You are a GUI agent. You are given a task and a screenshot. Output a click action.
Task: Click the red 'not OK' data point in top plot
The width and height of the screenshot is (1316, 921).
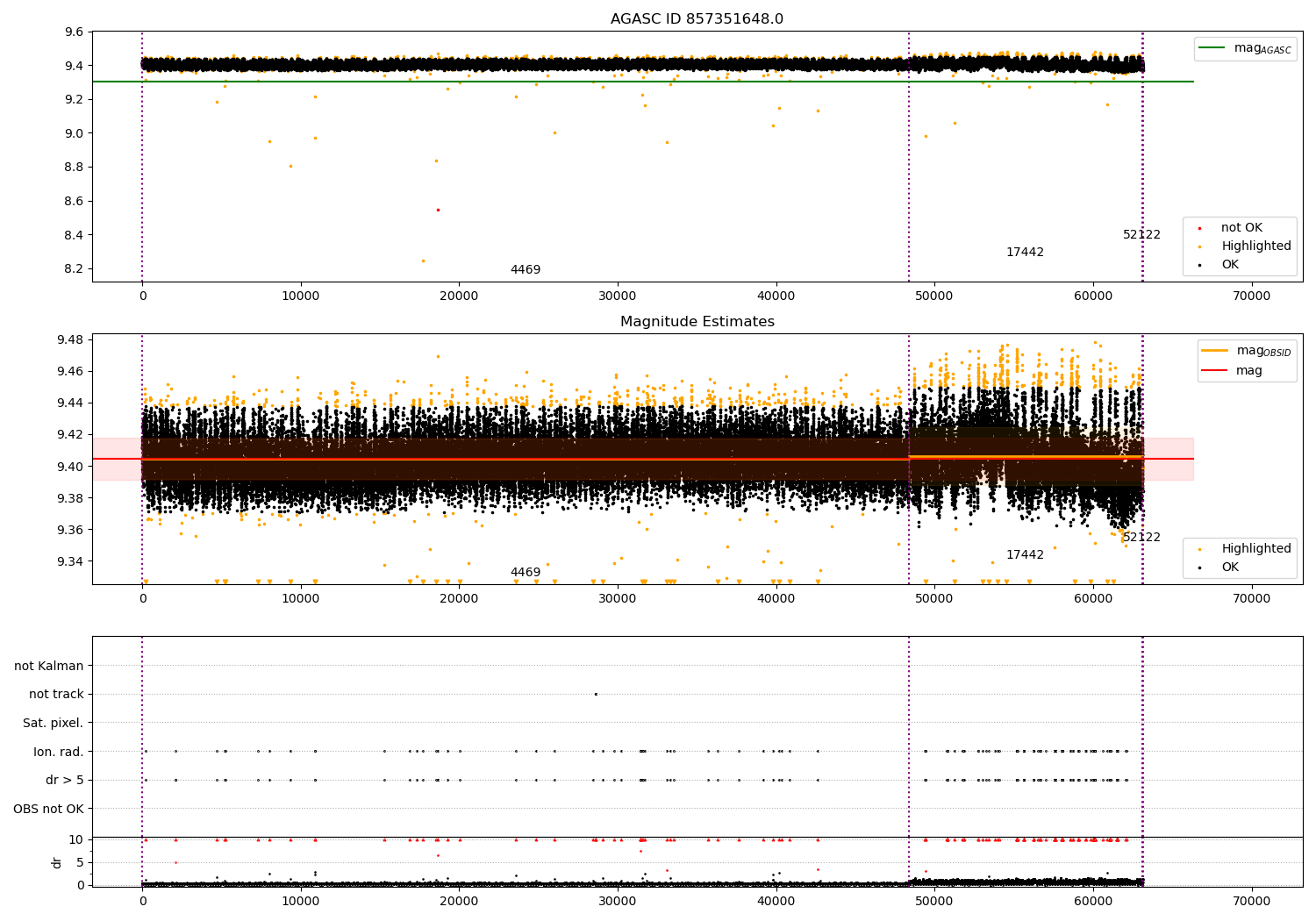point(438,210)
